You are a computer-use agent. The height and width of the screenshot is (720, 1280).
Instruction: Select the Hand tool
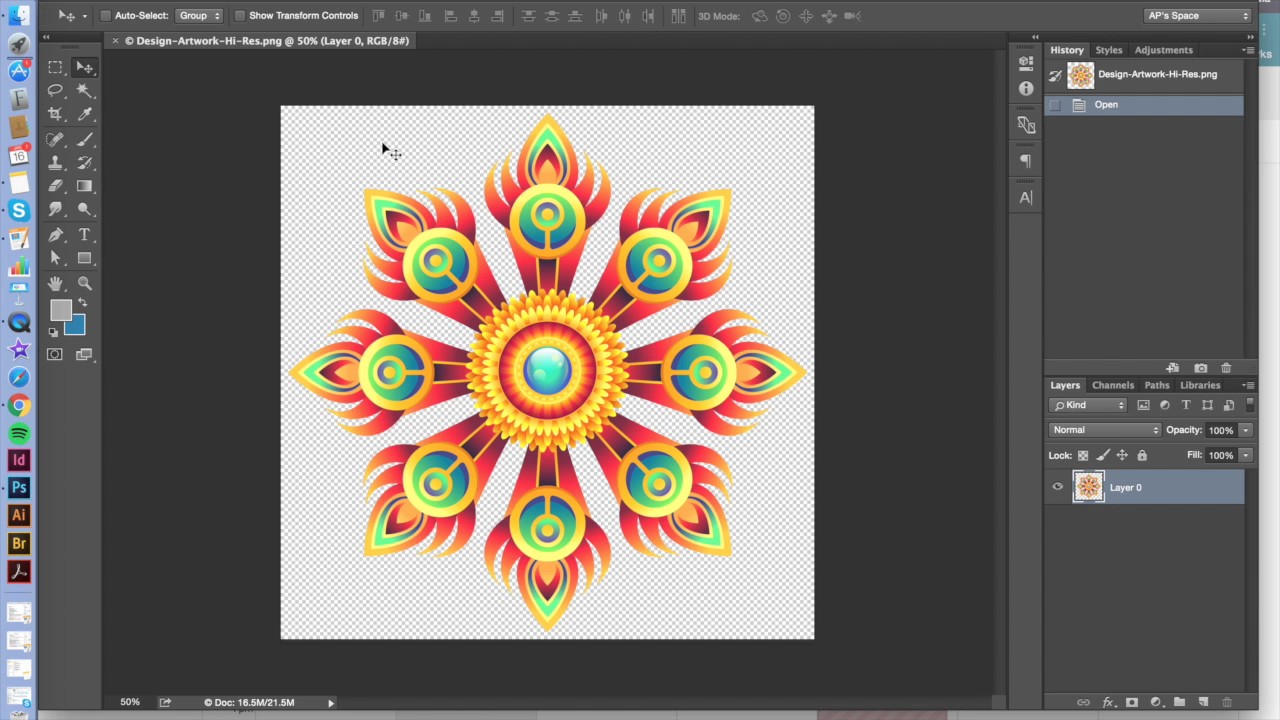55,284
